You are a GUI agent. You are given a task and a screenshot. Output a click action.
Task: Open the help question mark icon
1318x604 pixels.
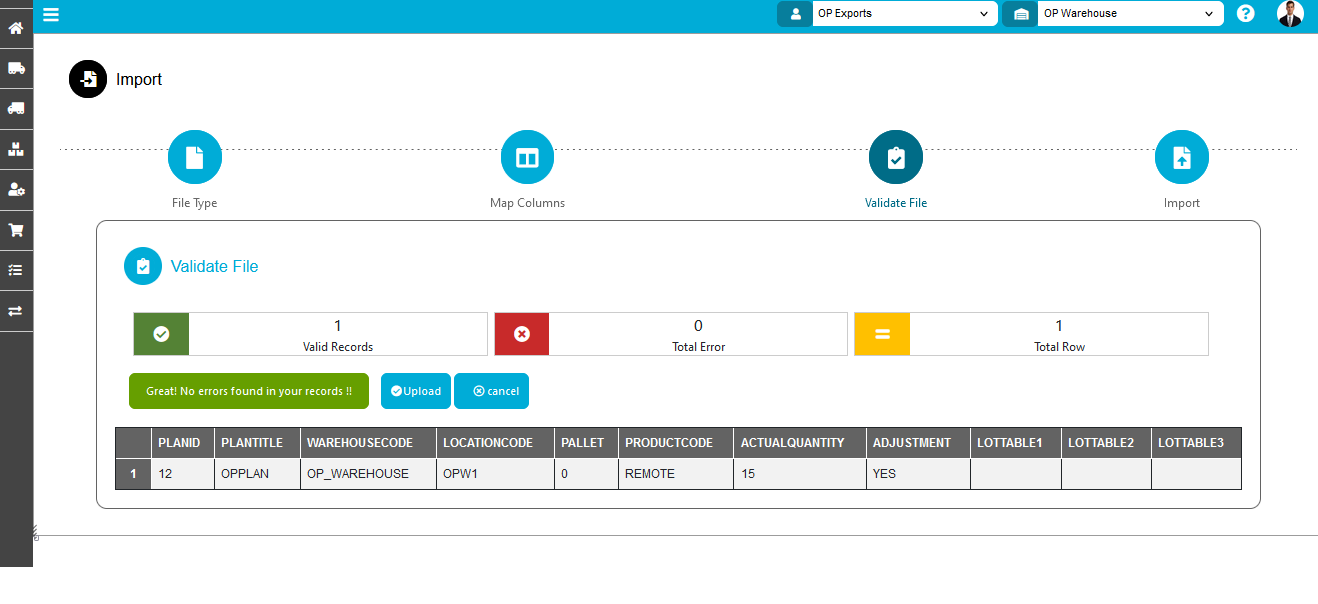pos(1245,14)
